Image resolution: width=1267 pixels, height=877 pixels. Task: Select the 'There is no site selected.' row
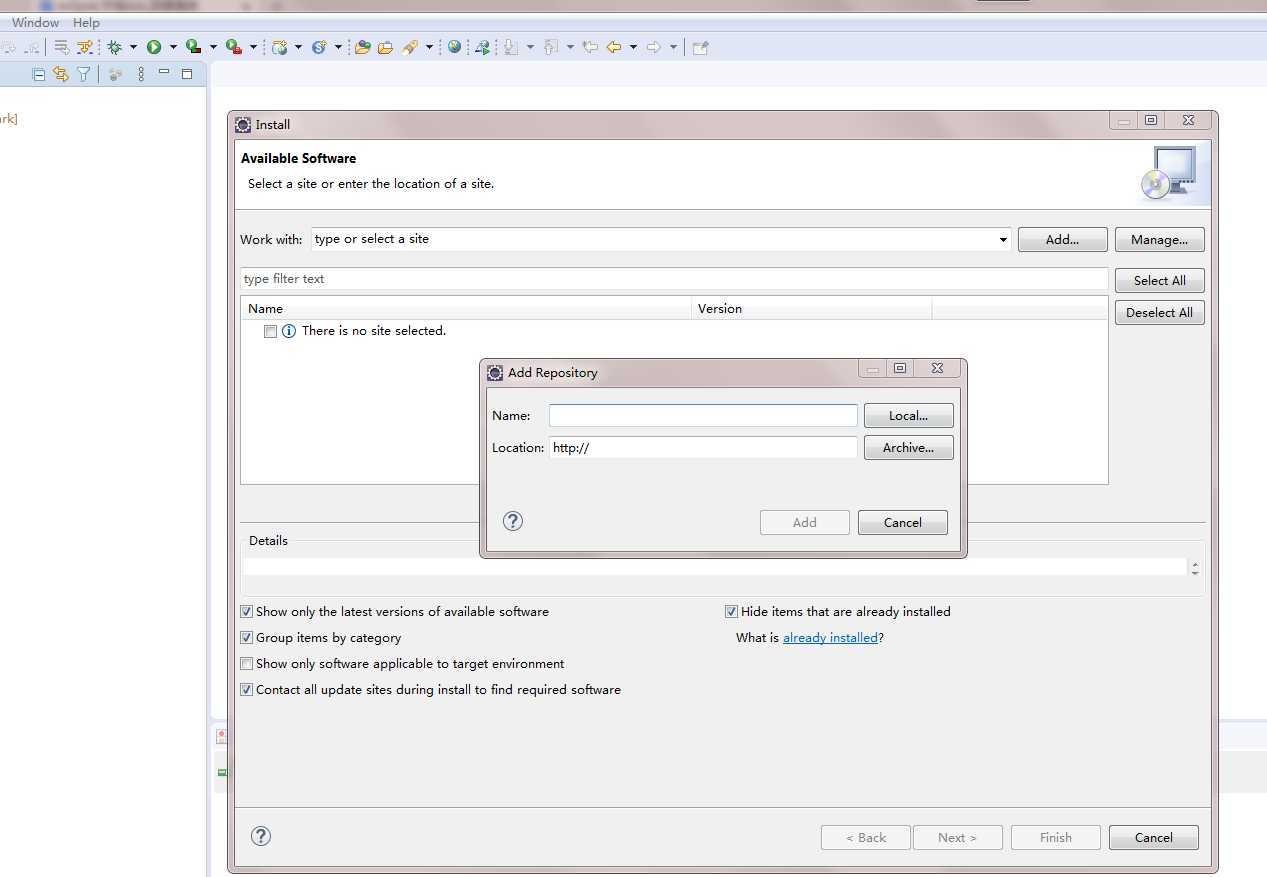(x=674, y=331)
